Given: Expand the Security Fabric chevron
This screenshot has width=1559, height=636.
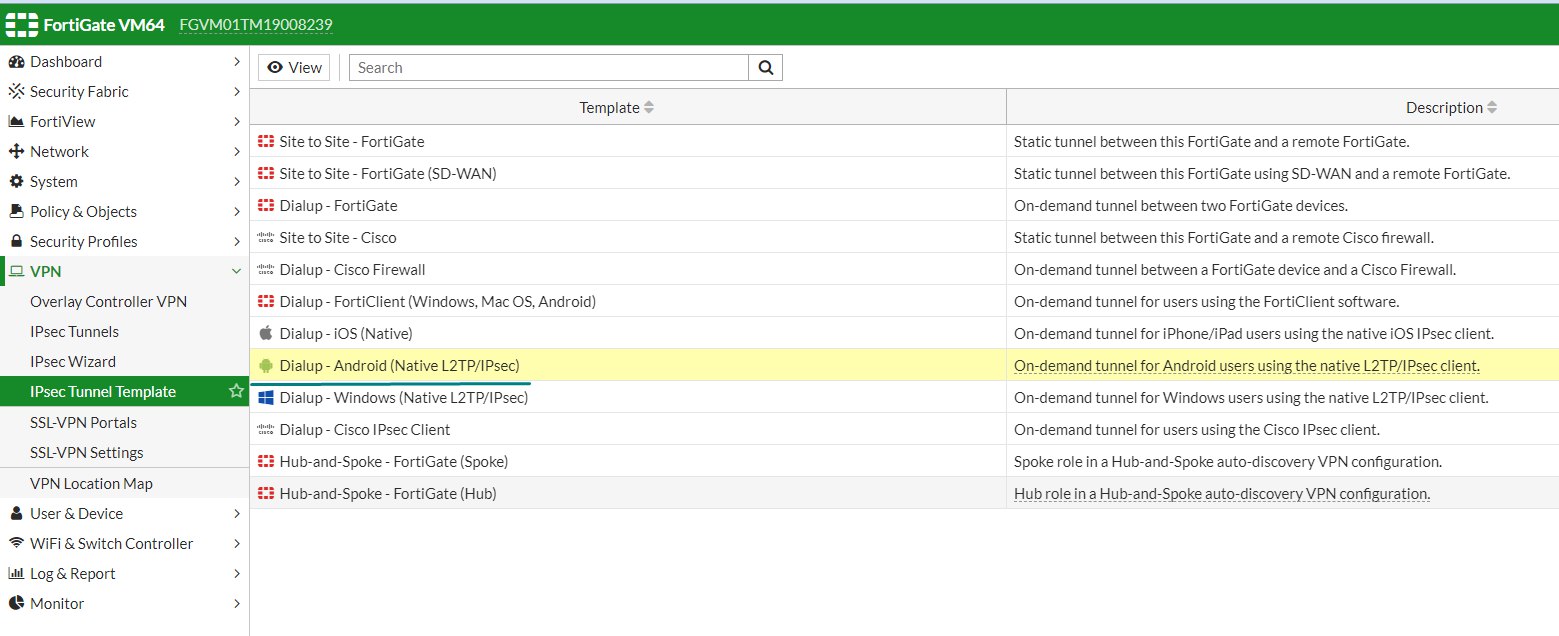Looking at the screenshot, I should click(x=237, y=92).
